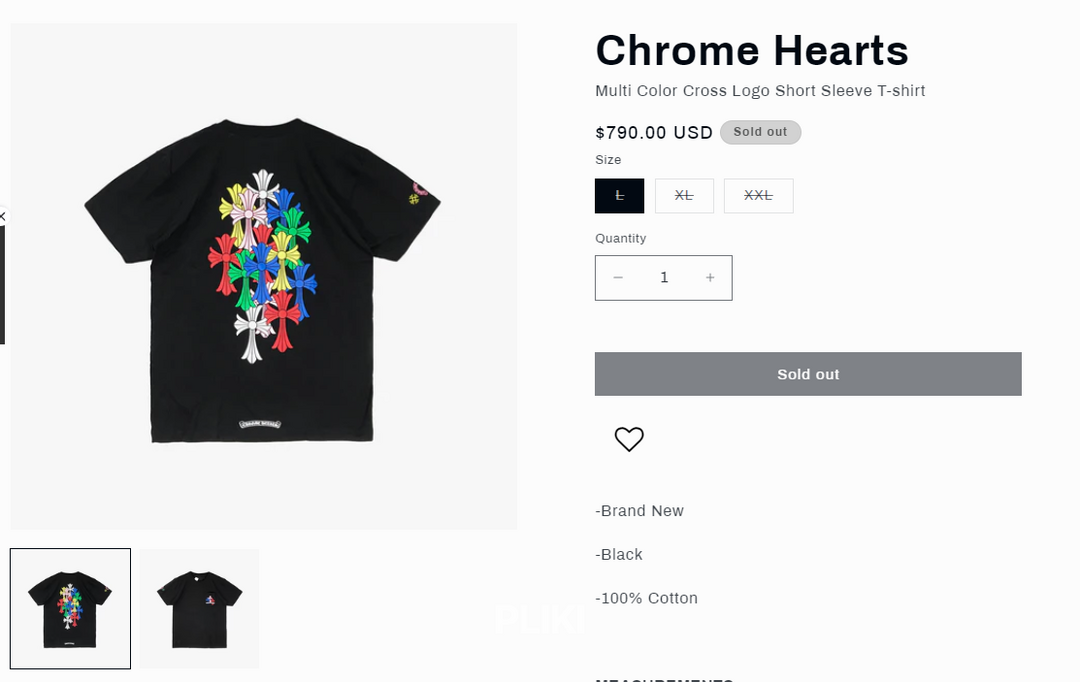The height and width of the screenshot is (682, 1080).
Task: Click the quantity number input field
Action: (x=664, y=278)
